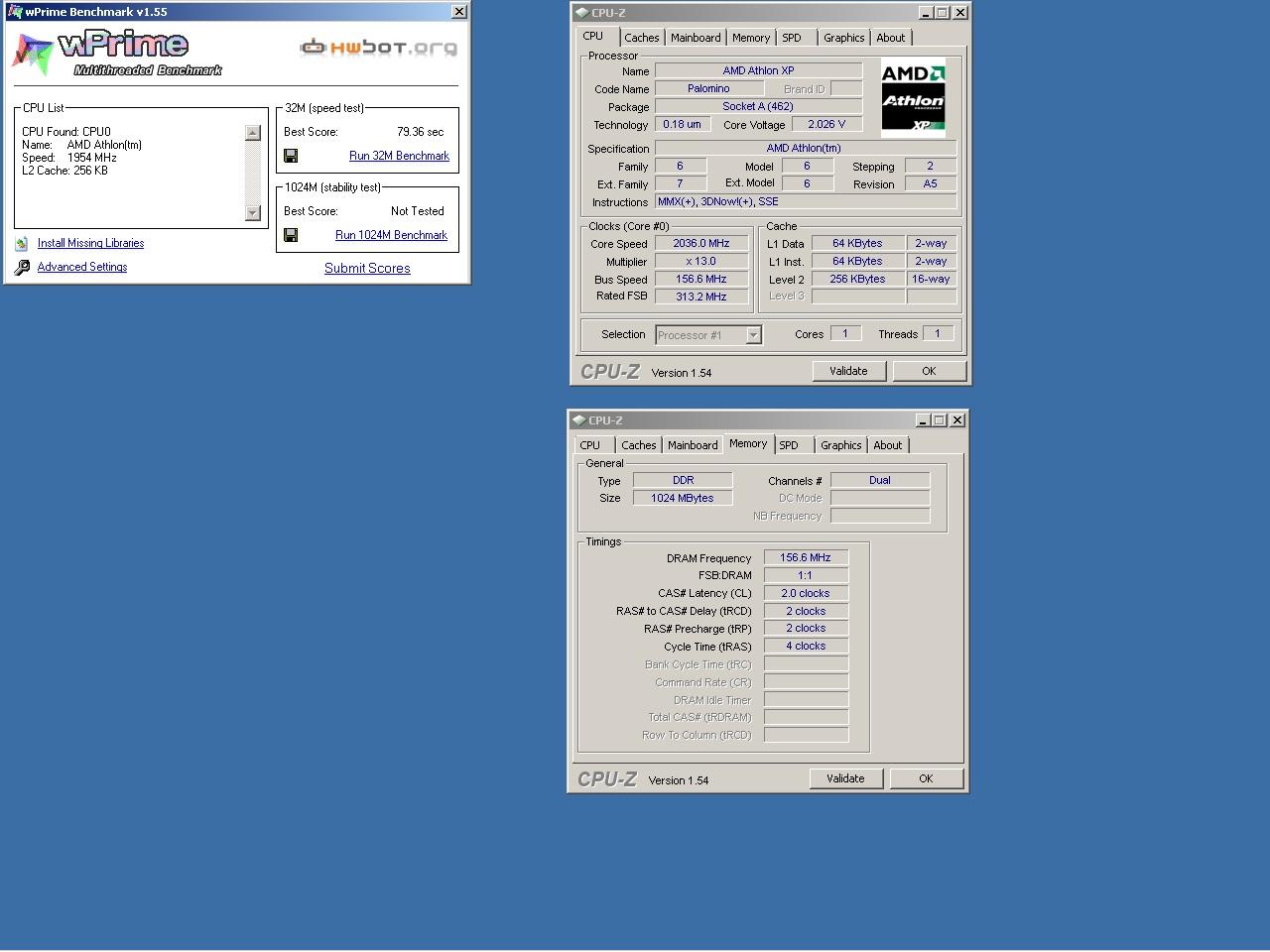Click the Channels # Dual field
The image size is (1270, 952).
(x=880, y=480)
